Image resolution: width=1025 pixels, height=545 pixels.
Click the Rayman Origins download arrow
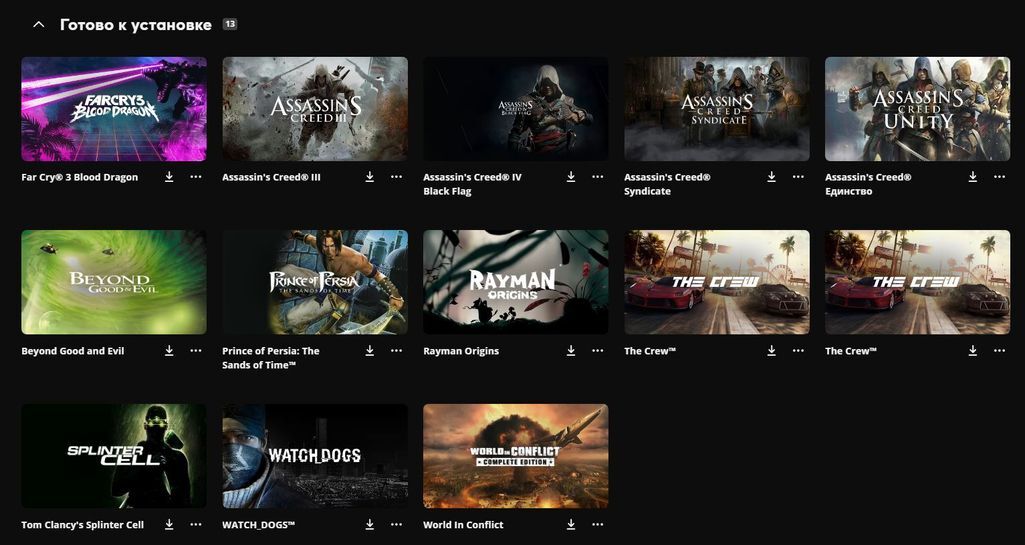[x=571, y=351]
